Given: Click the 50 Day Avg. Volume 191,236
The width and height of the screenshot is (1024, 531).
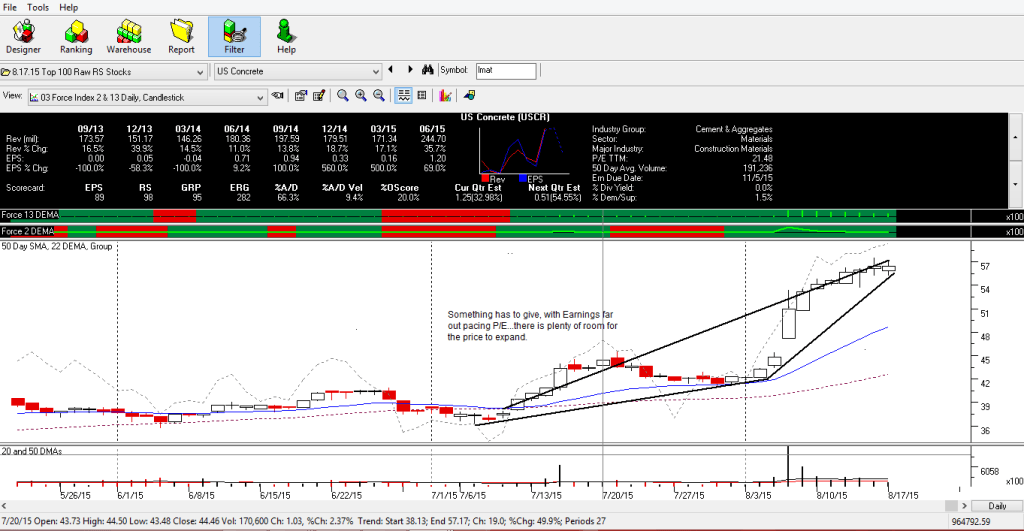Looking at the screenshot, I should coord(758,168).
